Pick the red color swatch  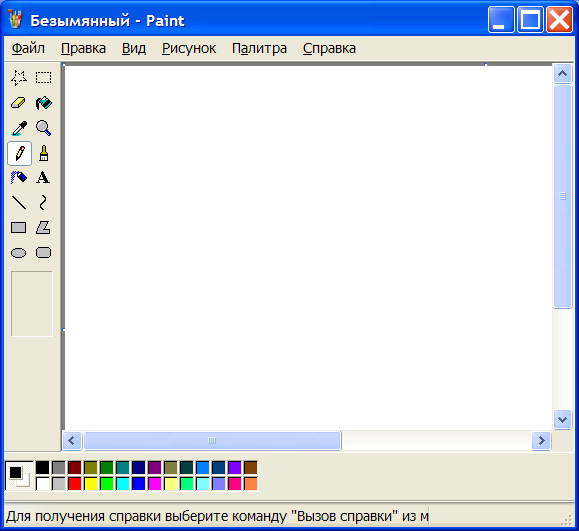(75, 484)
